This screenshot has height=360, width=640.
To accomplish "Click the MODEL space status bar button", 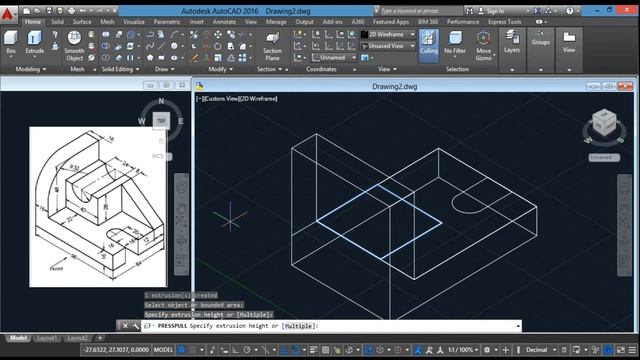I will pos(163,350).
